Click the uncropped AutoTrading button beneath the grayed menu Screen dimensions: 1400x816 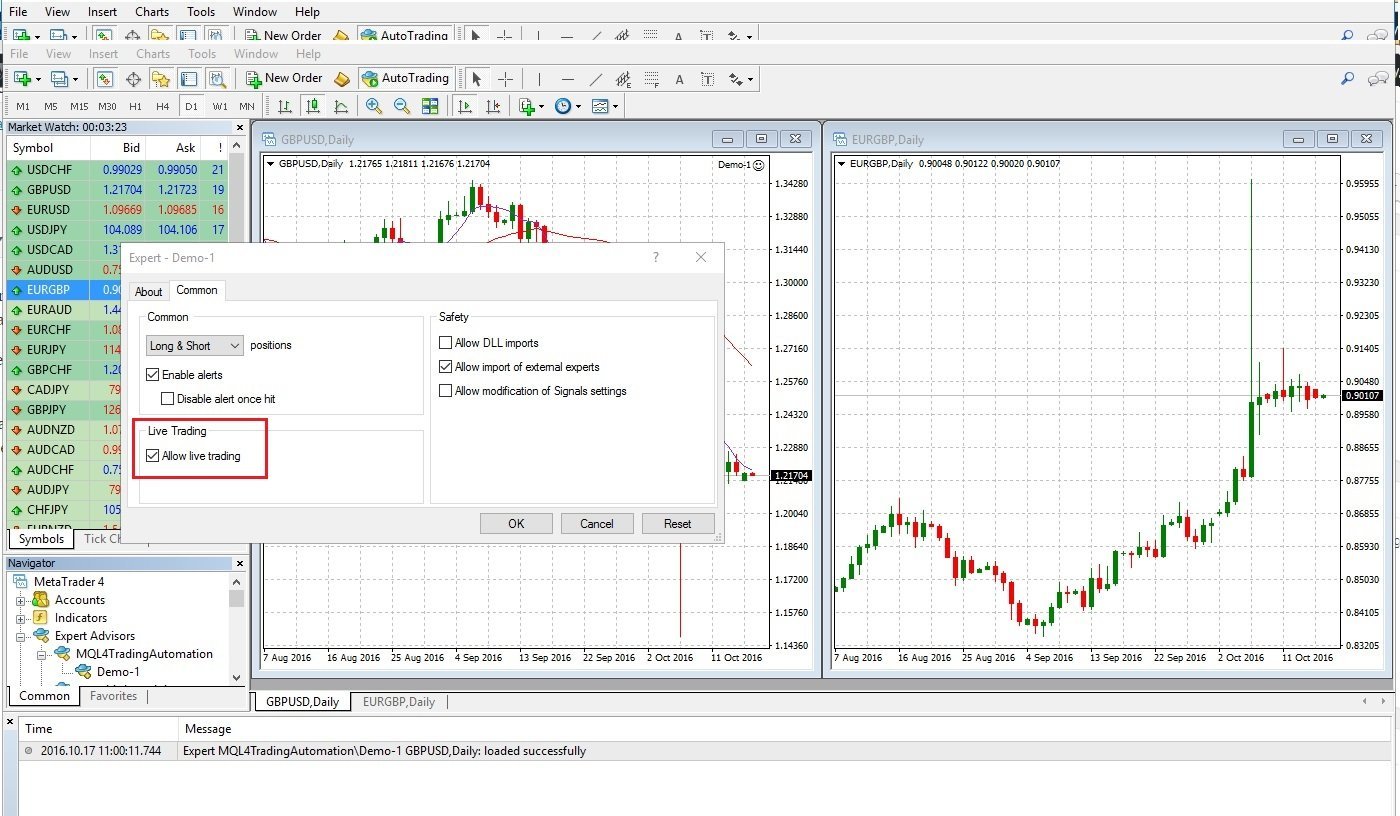click(x=405, y=78)
